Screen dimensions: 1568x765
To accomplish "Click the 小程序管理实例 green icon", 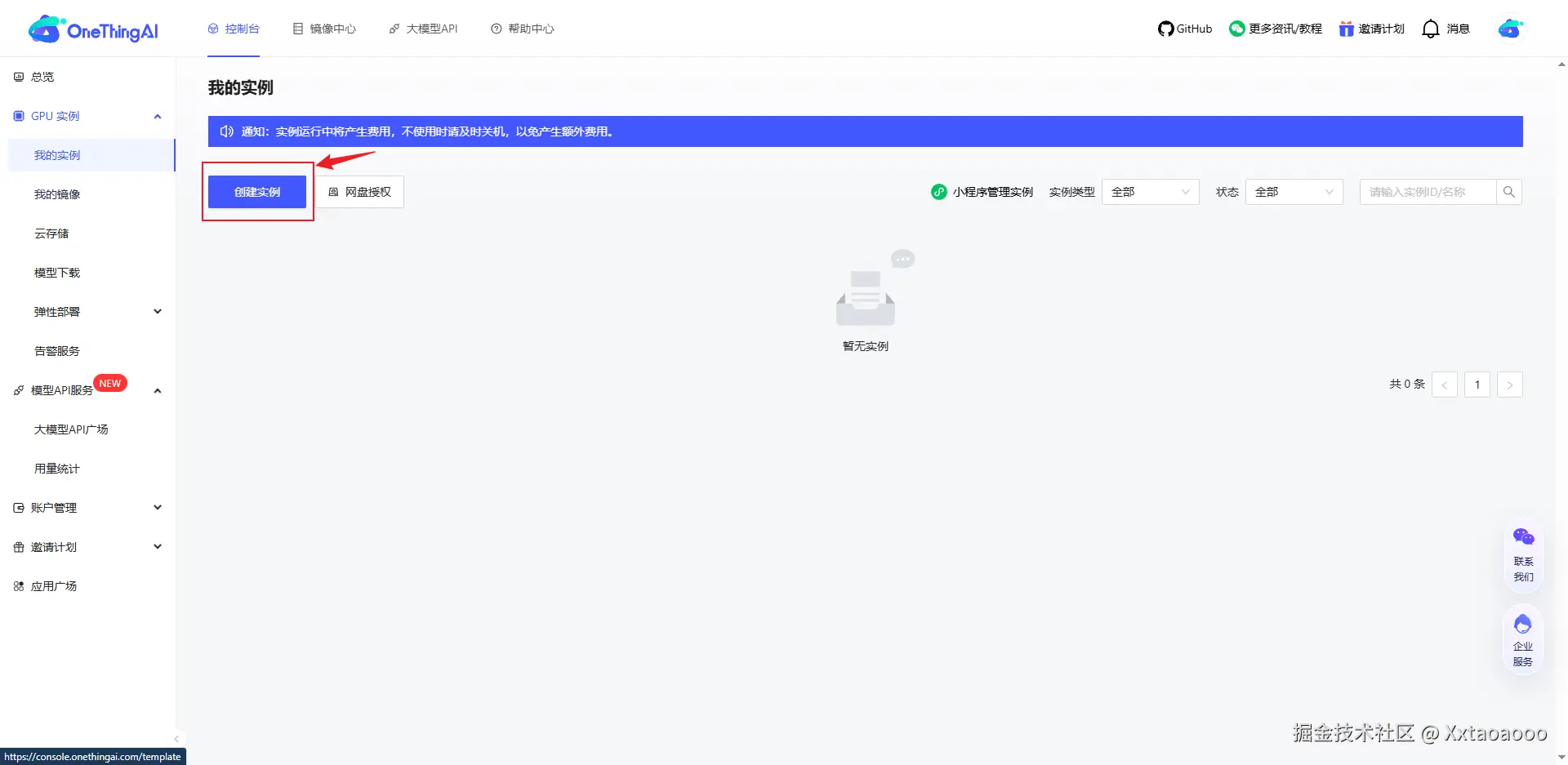I will (x=939, y=192).
